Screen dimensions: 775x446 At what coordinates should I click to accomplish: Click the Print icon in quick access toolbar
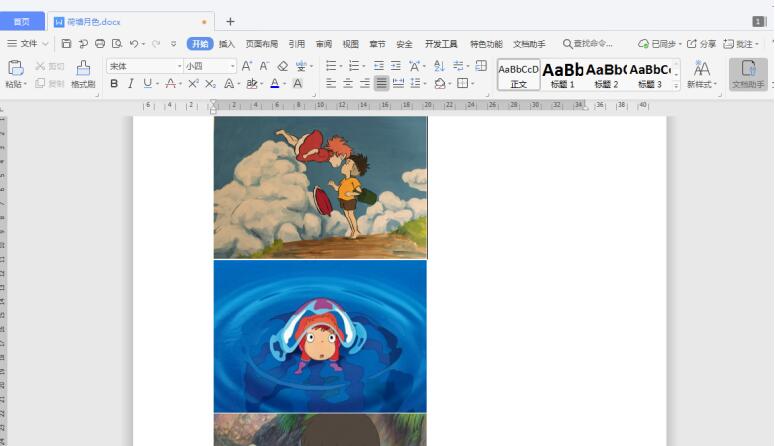tap(100, 44)
